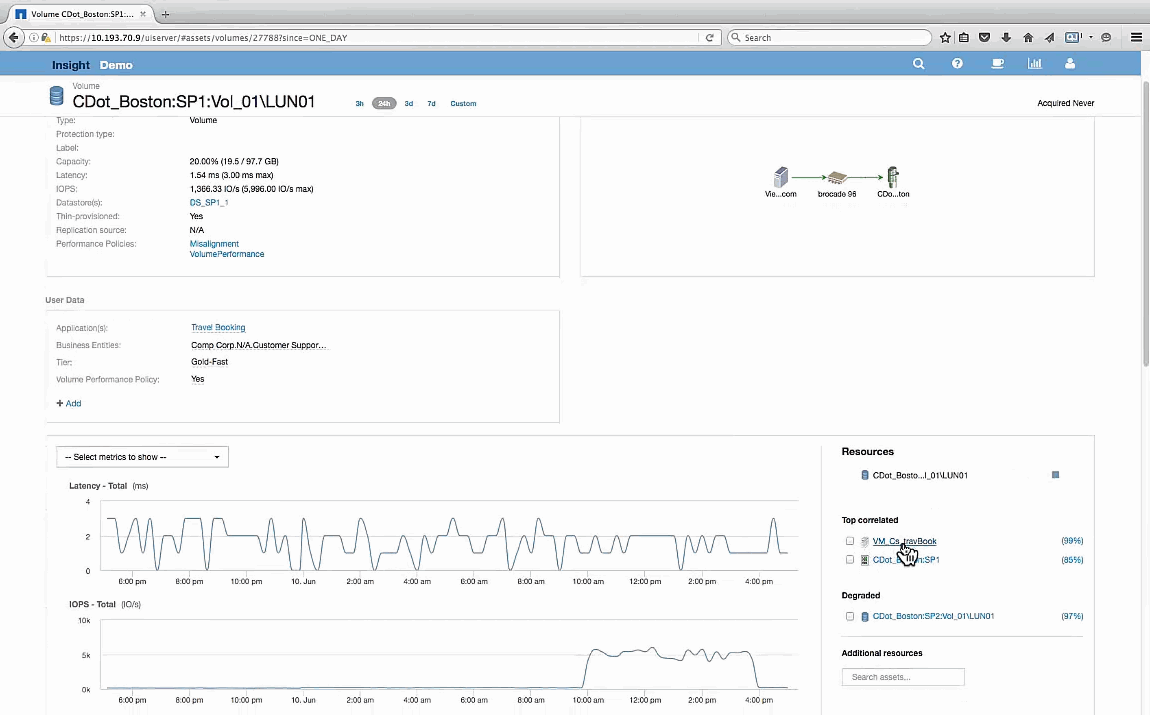Click the Firefox home icon
Screen dimensions: 1150x715
pyautogui.click(x=1028, y=38)
